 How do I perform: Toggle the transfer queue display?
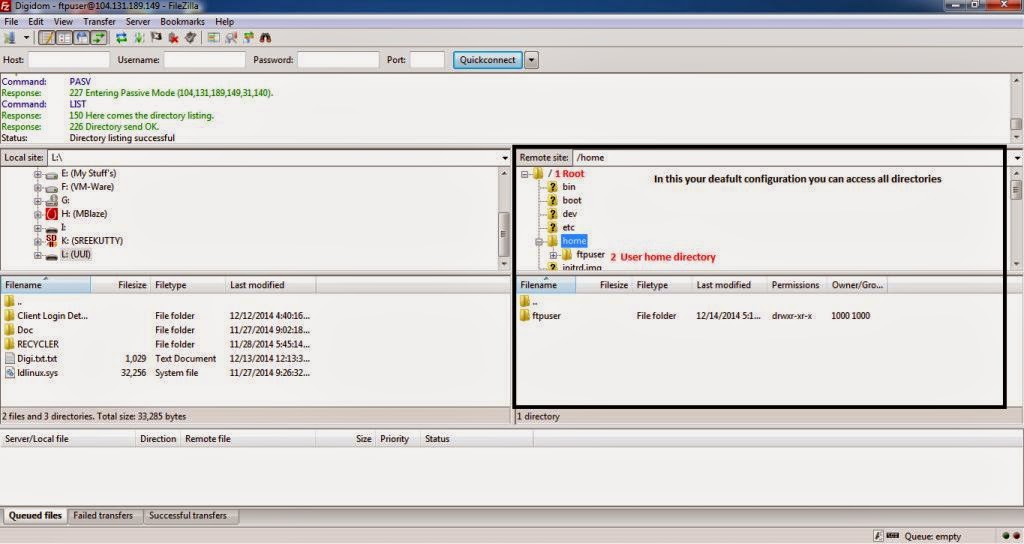[99, 38]
